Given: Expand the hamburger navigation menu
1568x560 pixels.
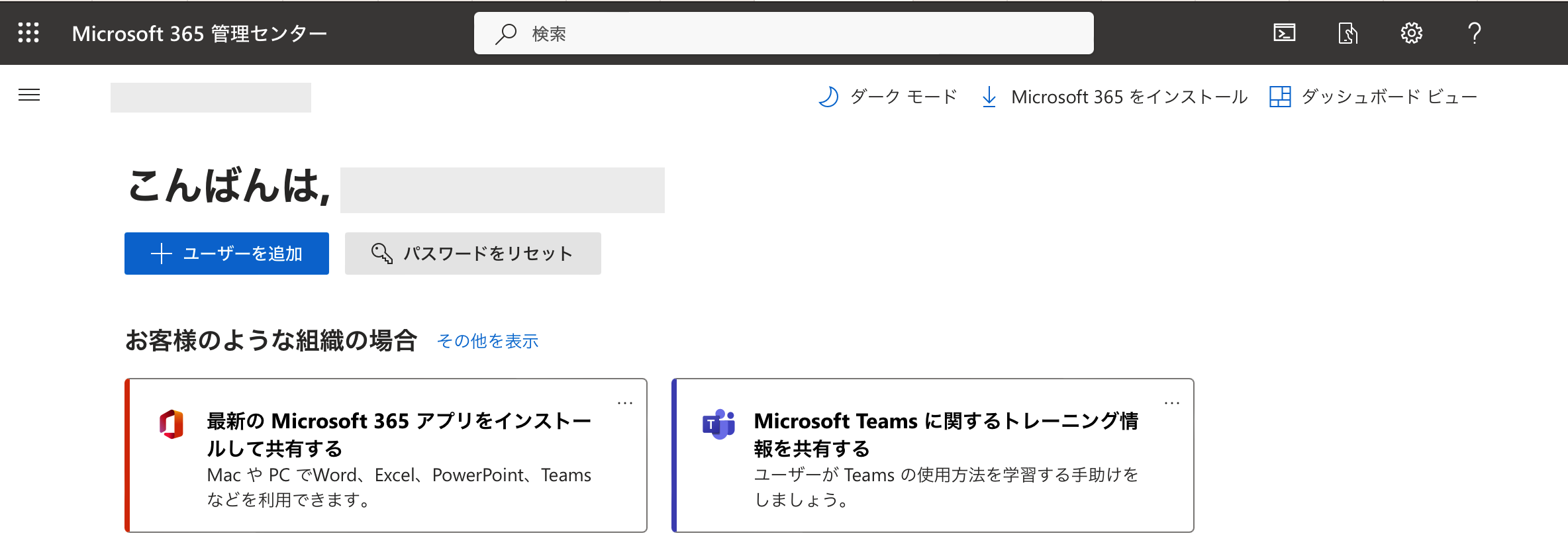Looking at the screenshot, I should (29, 95).
